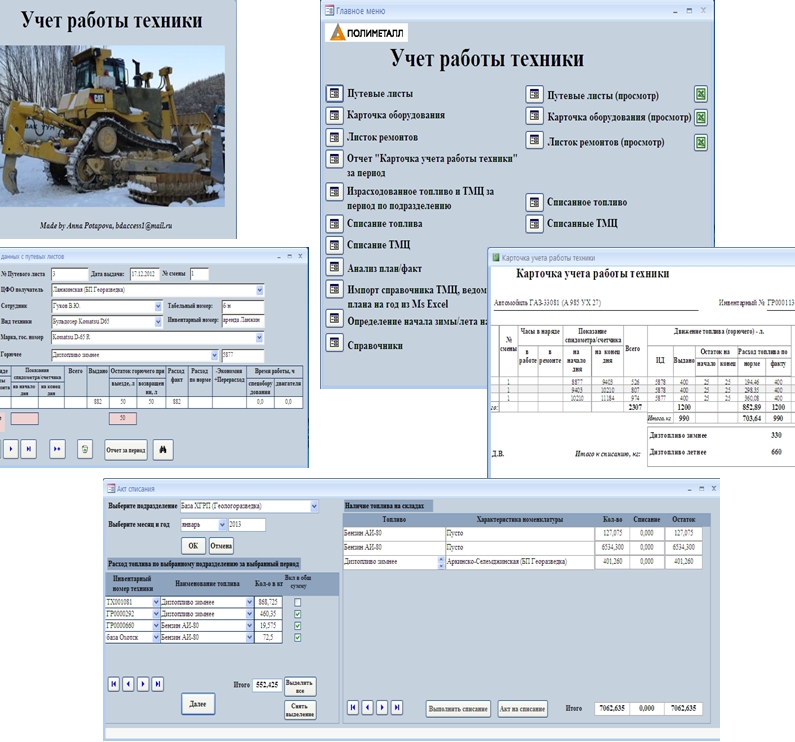Click bulldozer photo on splash screen
This screenshot has height=742, width=795.
pyautogui.click(x=112, y=126)
